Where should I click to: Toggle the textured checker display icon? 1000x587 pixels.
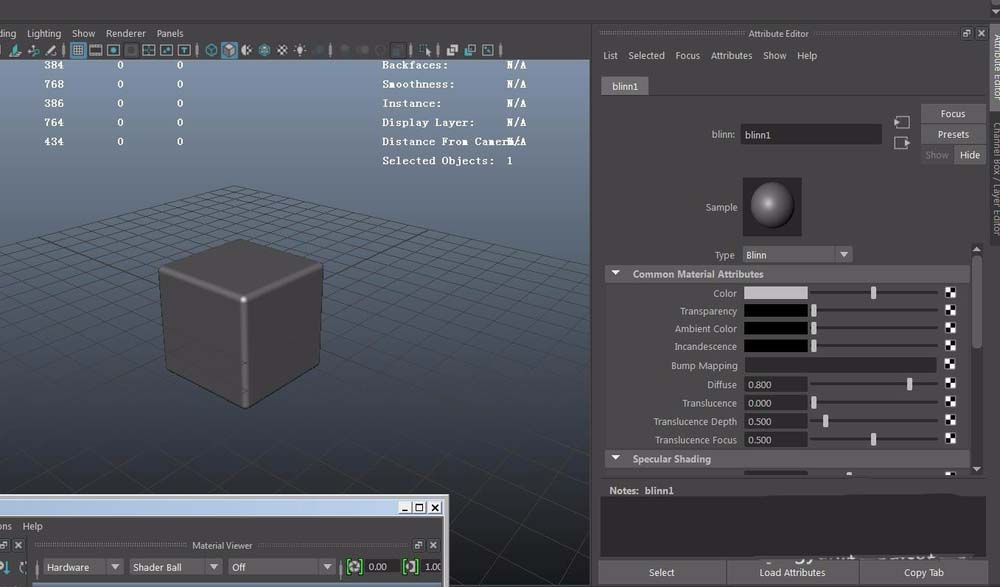[x=283, y=50]
